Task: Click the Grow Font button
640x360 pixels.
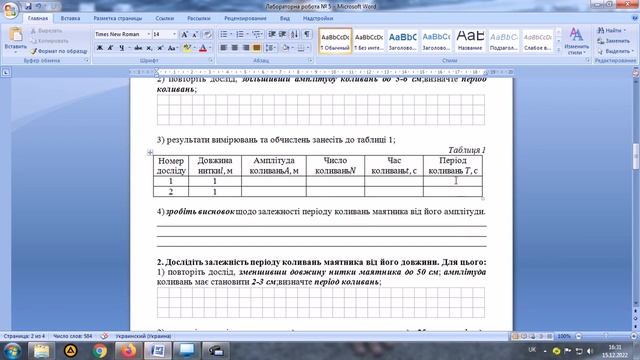Action: tap(184, 35)
